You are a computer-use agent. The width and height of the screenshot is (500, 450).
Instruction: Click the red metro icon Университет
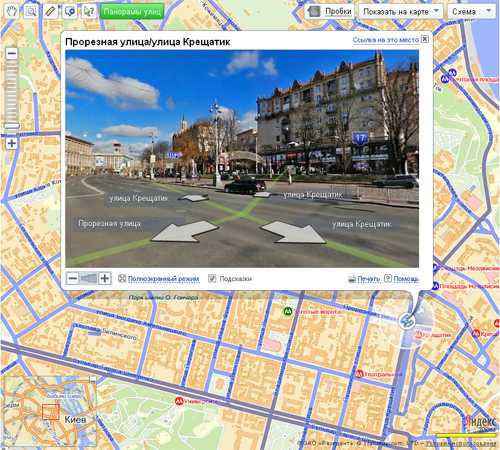coord(179,401)
